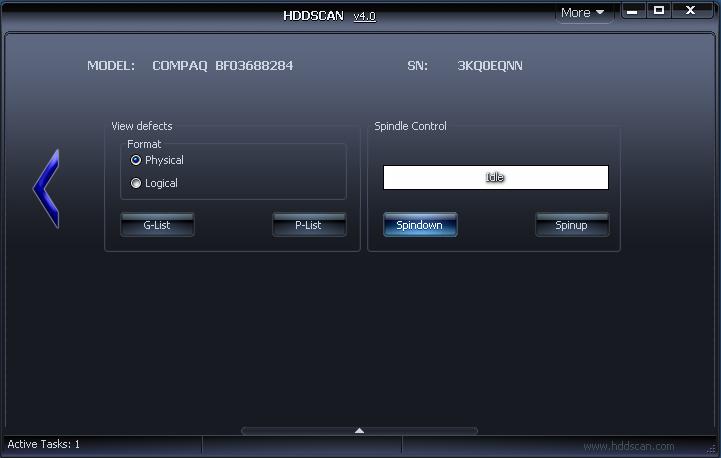Close HDDScan with the X icon

coord(690,11)
